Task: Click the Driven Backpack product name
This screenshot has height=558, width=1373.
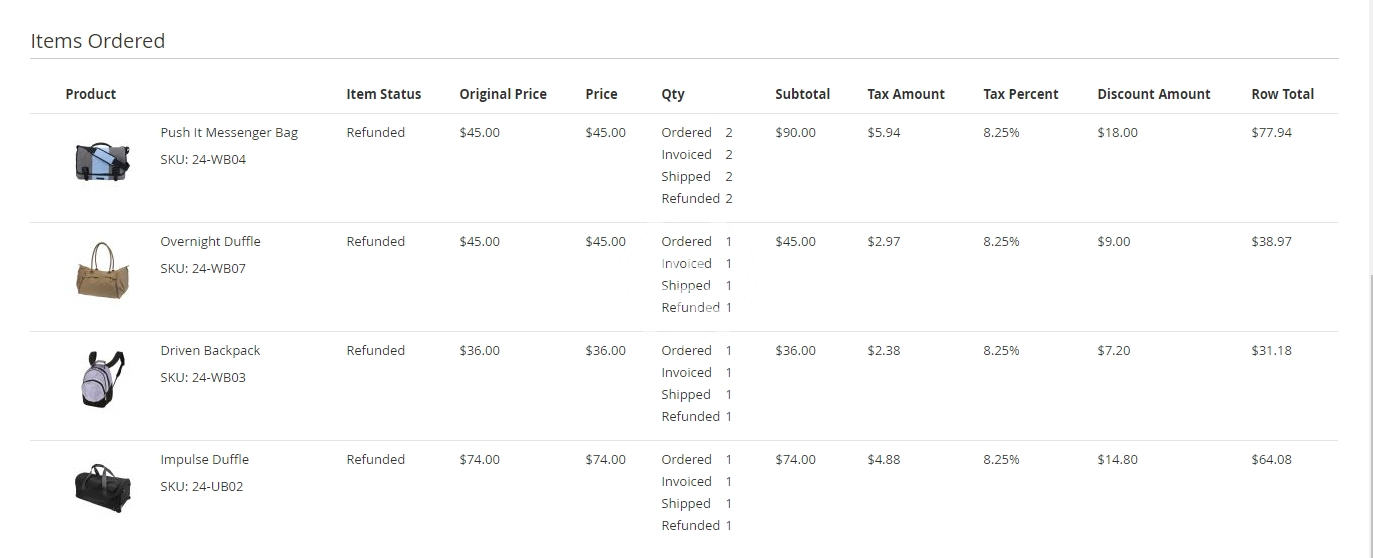Action: click(x=210, y=351)
